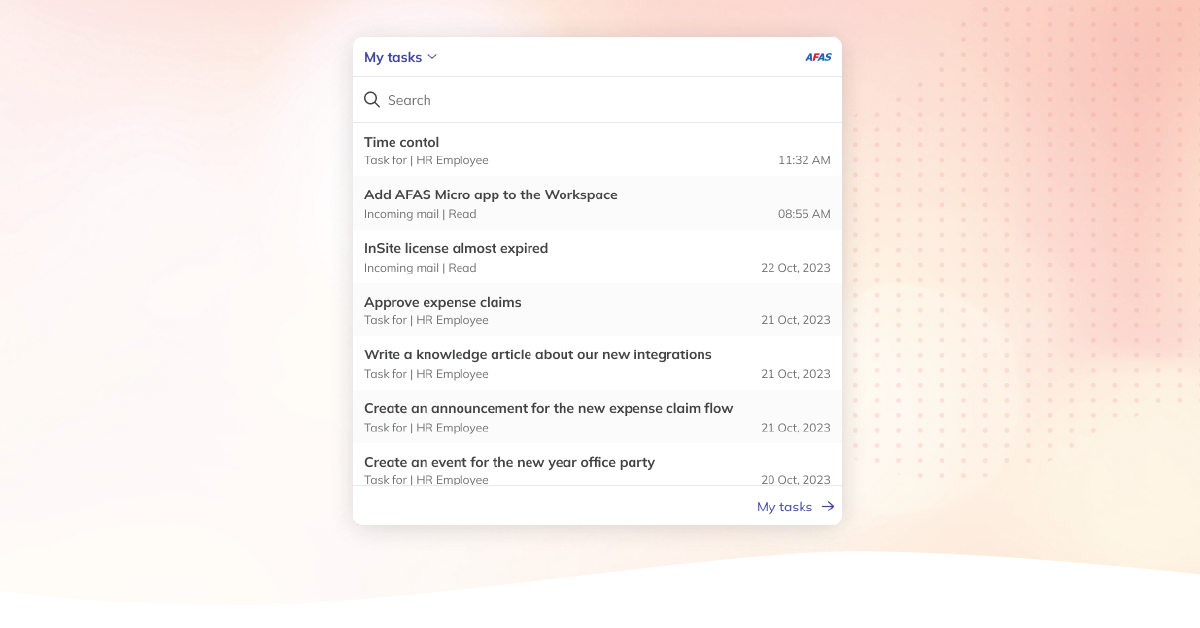
Task: Follow the My tasks link at bottom
Action: 784,507
